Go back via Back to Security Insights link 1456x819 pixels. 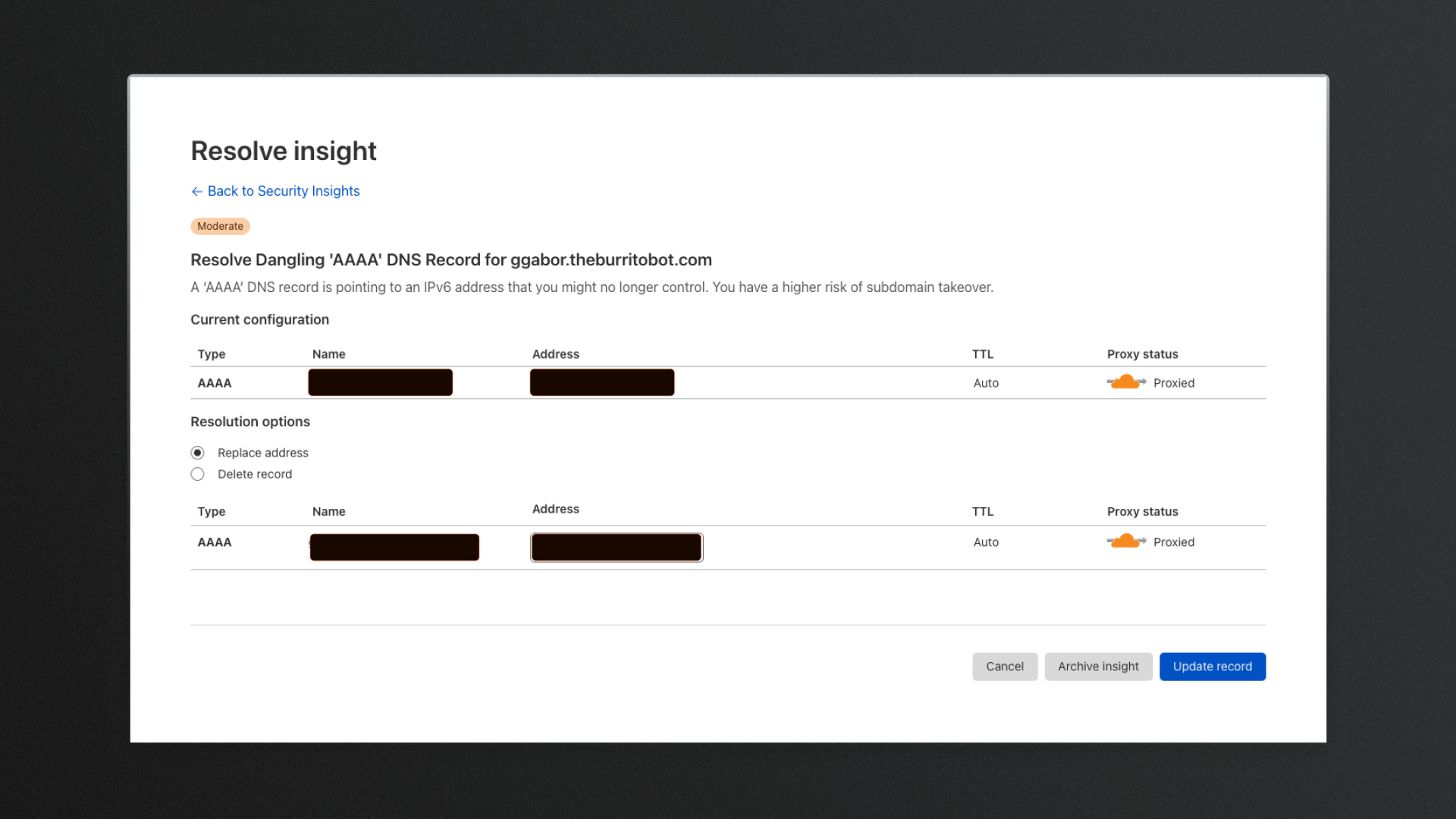point(284,191)
